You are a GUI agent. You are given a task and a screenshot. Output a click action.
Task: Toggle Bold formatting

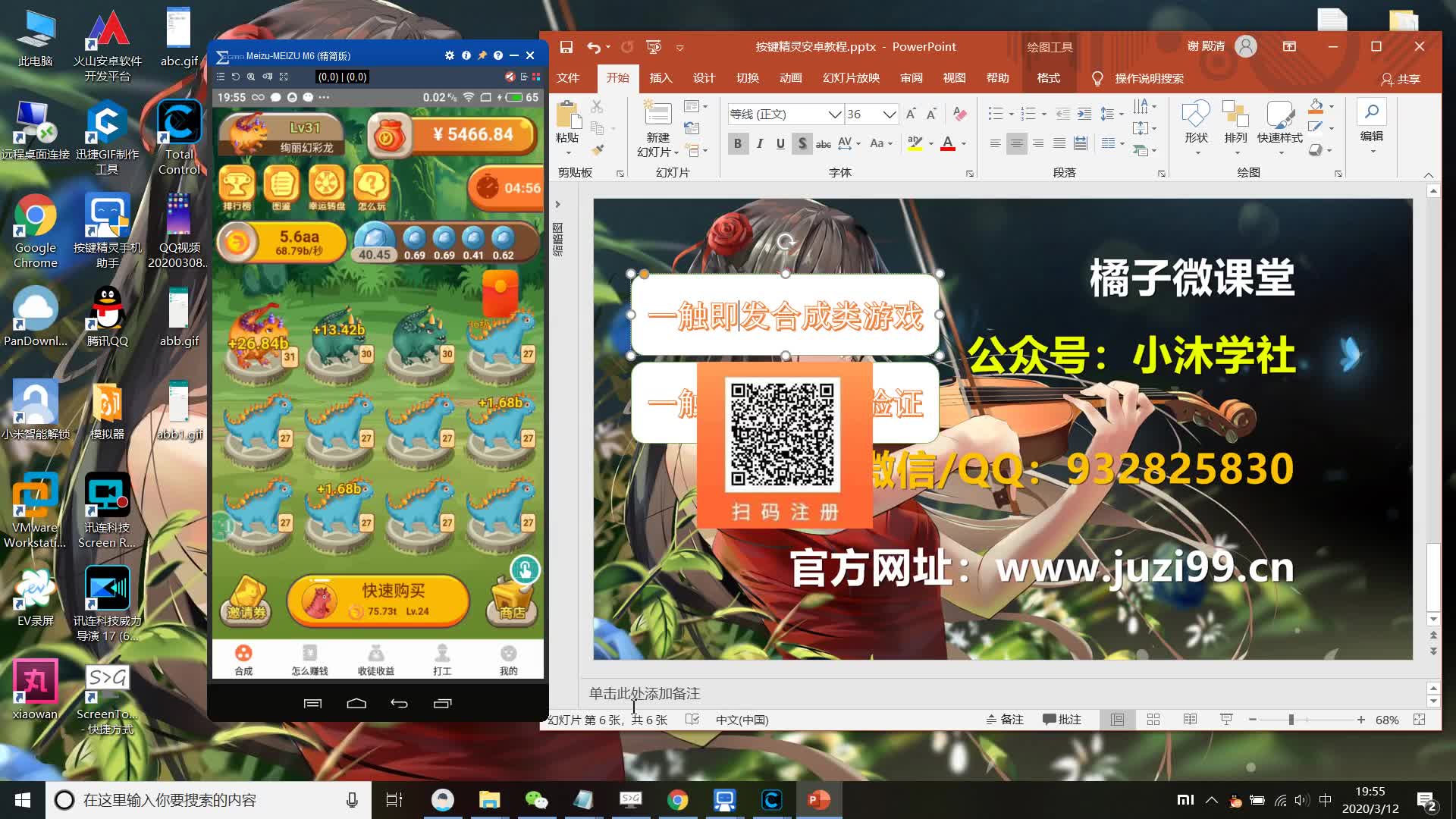[x=737, y=143]
